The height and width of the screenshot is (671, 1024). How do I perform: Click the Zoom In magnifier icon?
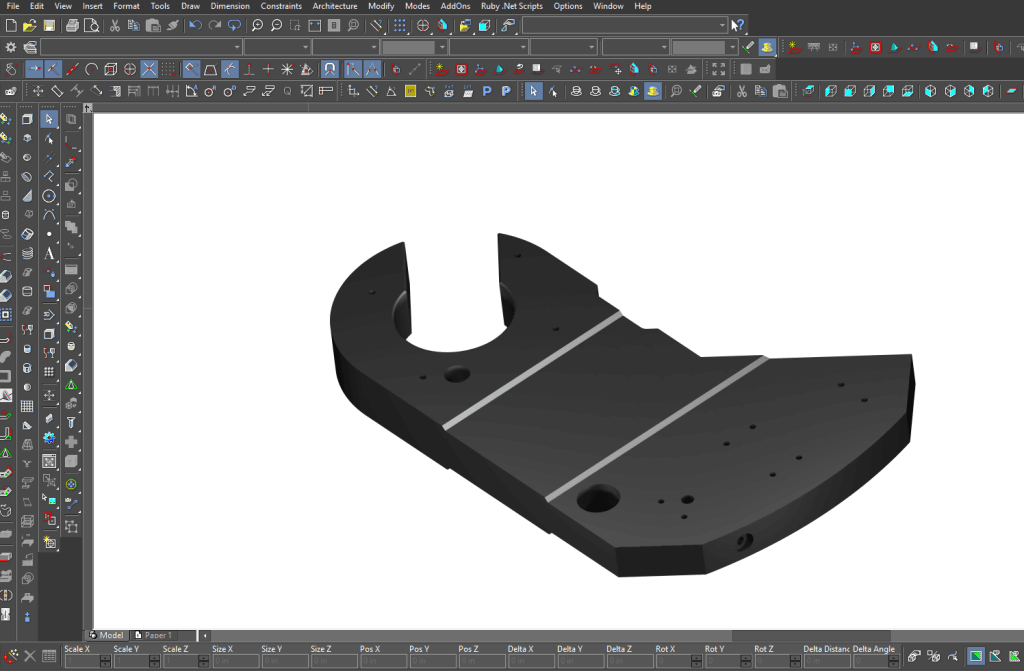coord(257,25)
